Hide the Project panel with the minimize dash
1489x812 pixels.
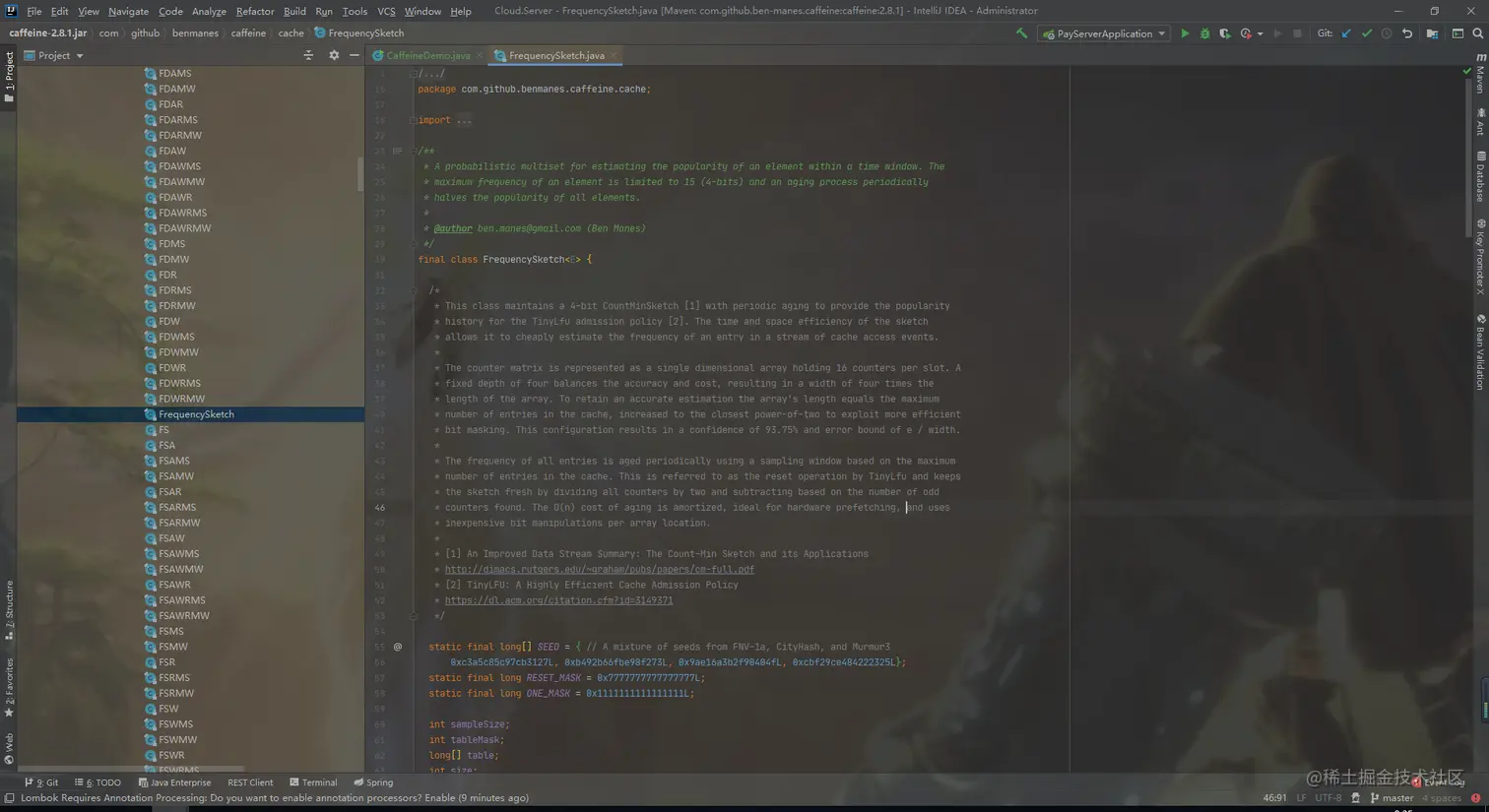[355, 55]
